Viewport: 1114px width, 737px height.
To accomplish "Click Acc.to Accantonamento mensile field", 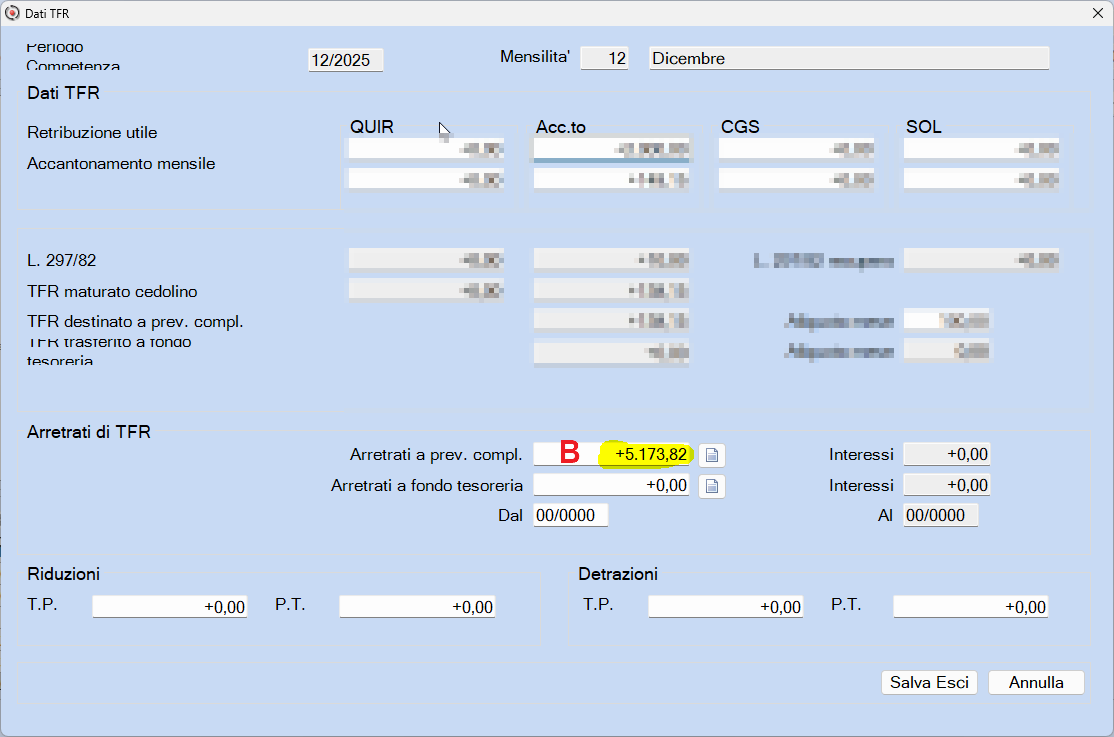I will click(x=611, y=179).
